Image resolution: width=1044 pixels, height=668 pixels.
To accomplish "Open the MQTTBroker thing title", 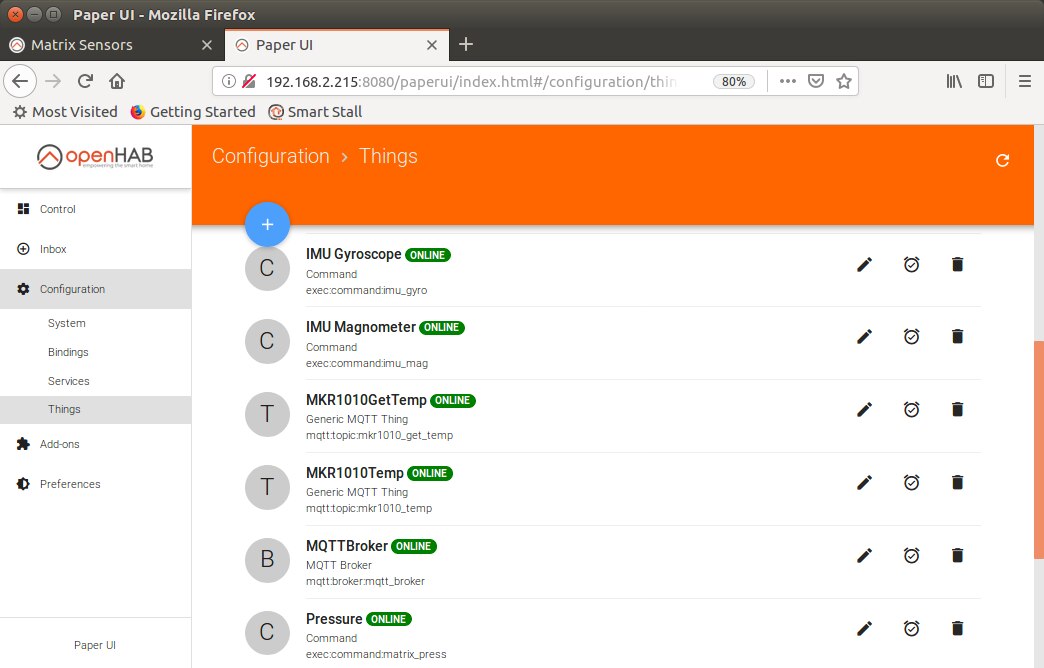I will [x=347, y=546].
